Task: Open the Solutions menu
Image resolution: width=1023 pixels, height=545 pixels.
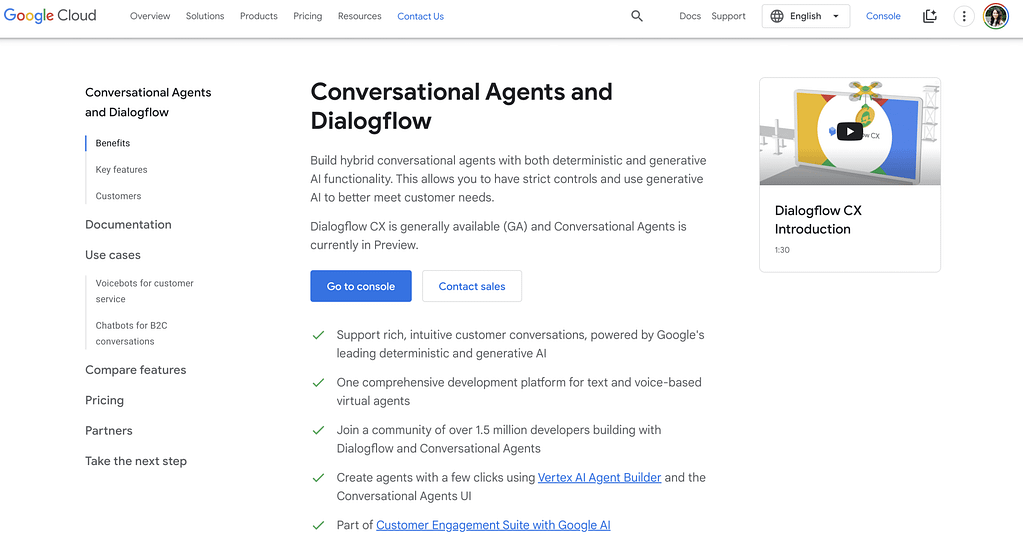Action: (x=205, y=16)
